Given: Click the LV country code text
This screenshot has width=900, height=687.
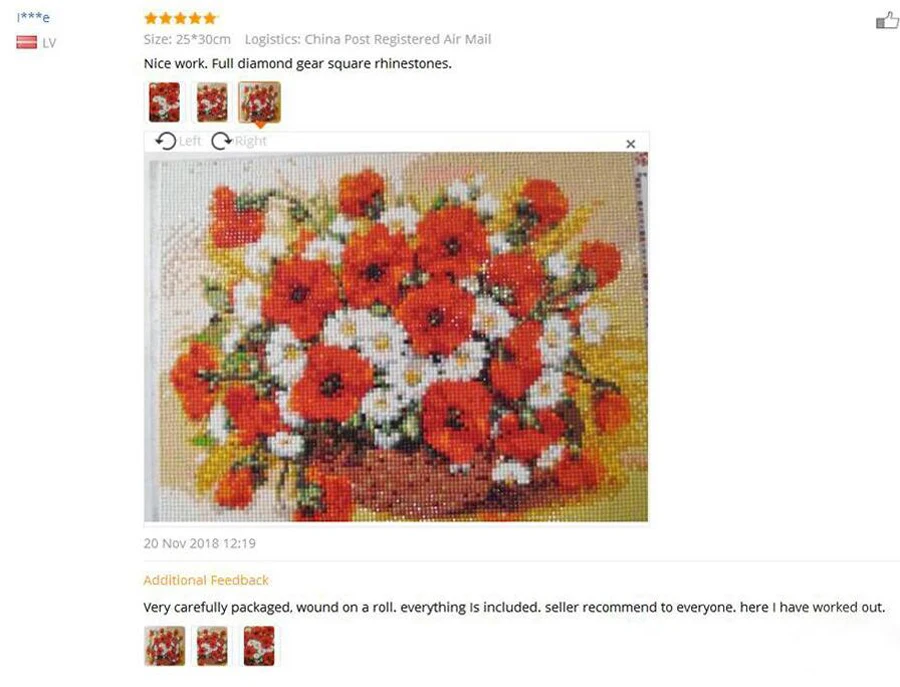Looking at the screenshot, I should tap(49, 43).
